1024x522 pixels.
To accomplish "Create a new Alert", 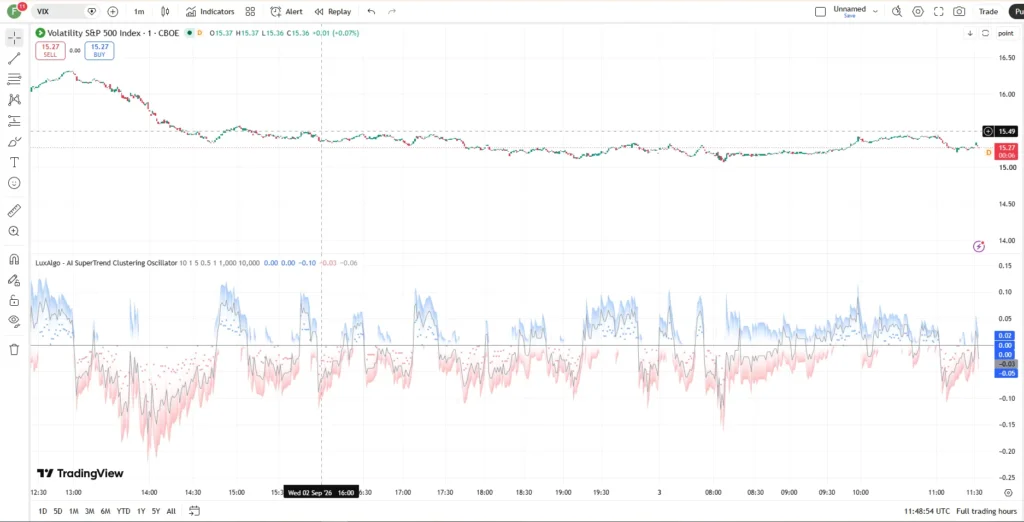I will tap(286, 11).
